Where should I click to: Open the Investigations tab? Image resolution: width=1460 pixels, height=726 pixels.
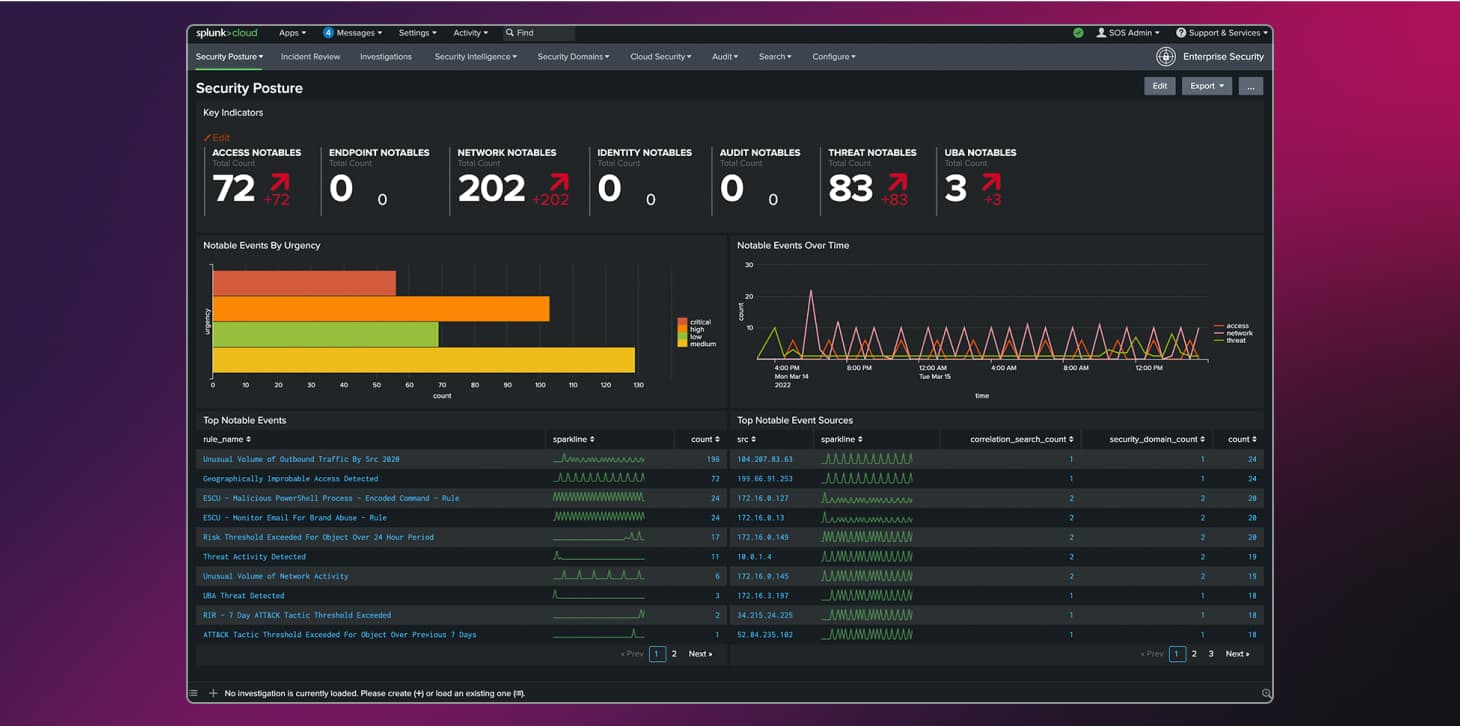click(386, 57)
